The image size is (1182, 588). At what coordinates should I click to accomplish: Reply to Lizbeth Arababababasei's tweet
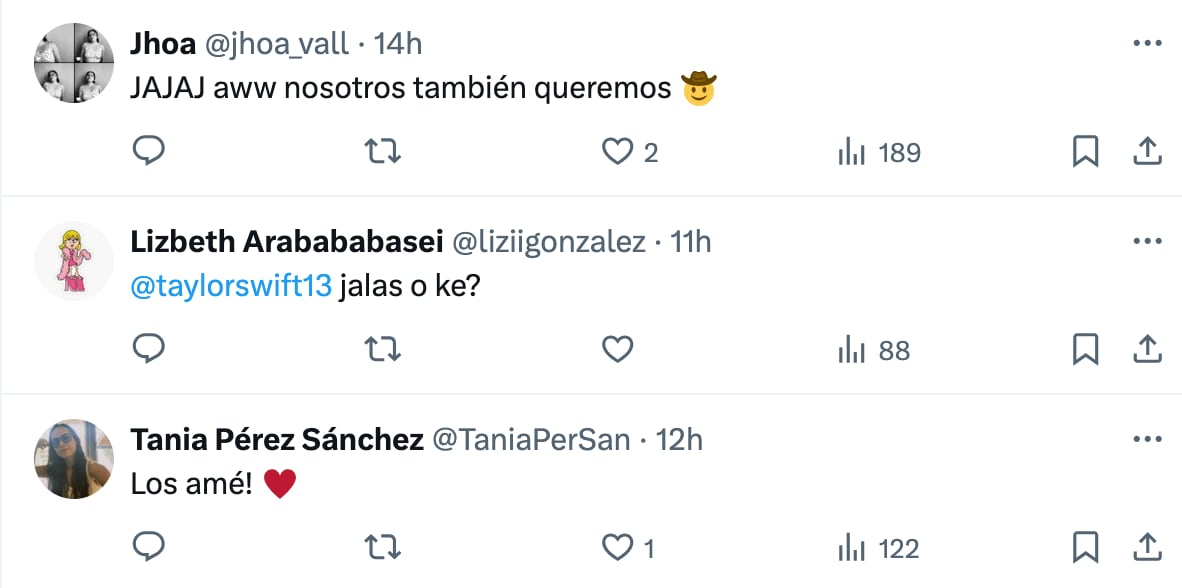[148, 349]
